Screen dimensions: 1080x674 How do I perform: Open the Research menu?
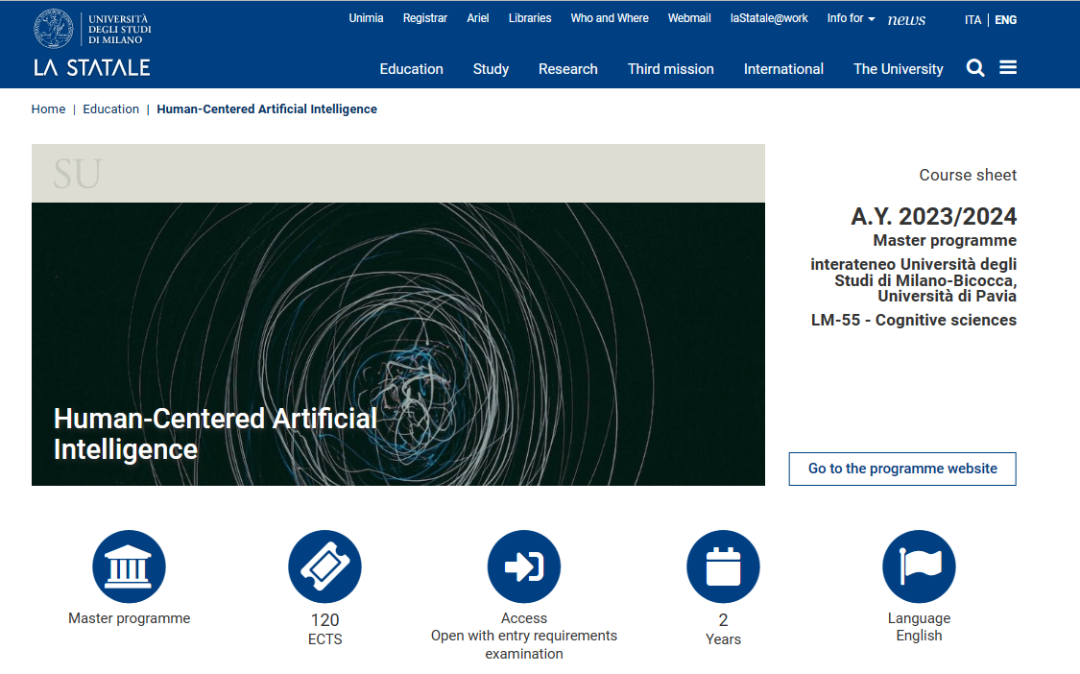[568, 69]
